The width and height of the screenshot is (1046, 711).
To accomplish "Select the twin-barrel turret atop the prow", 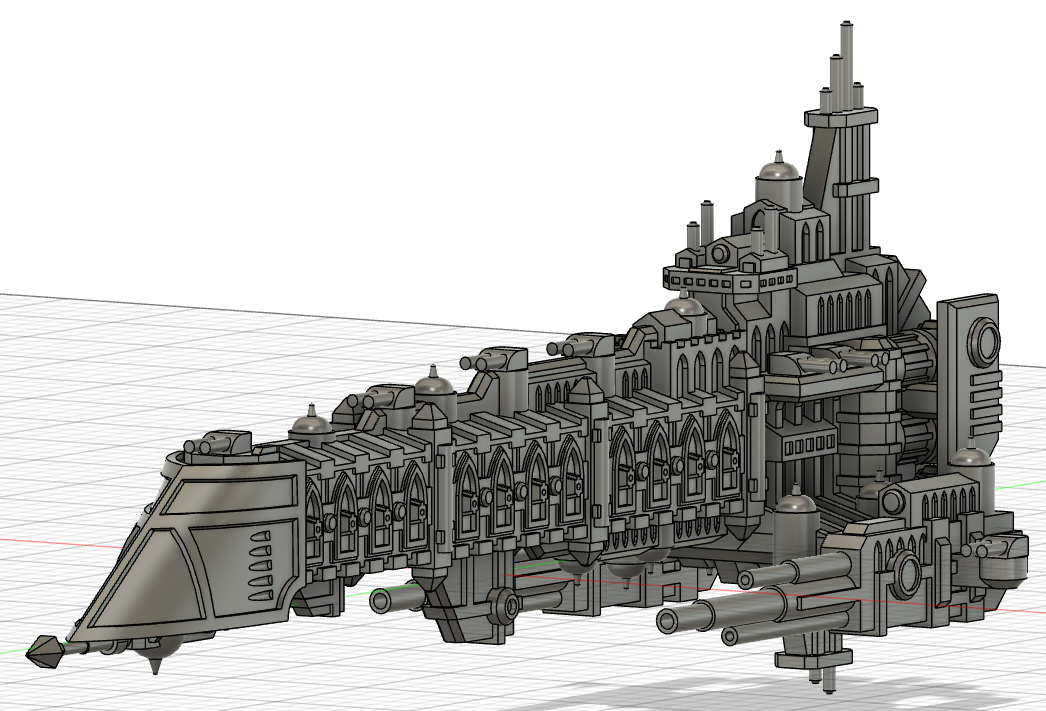I will [217, 442].
